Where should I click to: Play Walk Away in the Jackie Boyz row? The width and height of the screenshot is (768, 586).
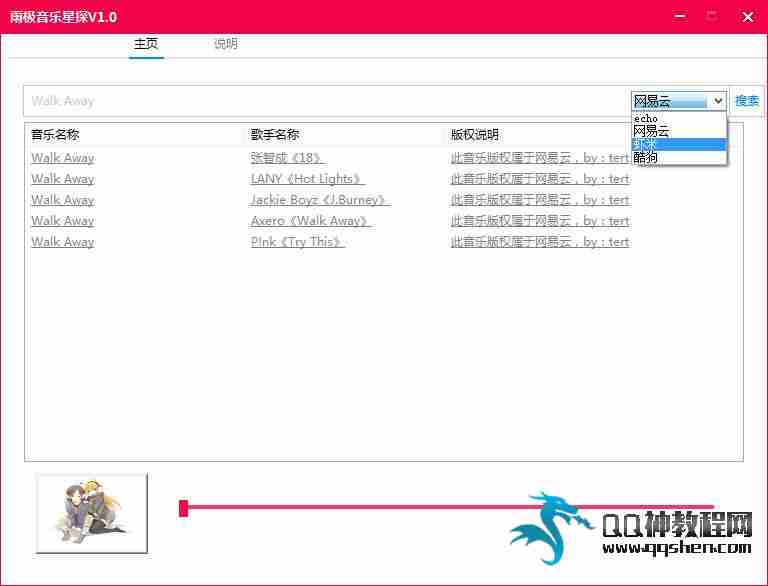point(63,200)
